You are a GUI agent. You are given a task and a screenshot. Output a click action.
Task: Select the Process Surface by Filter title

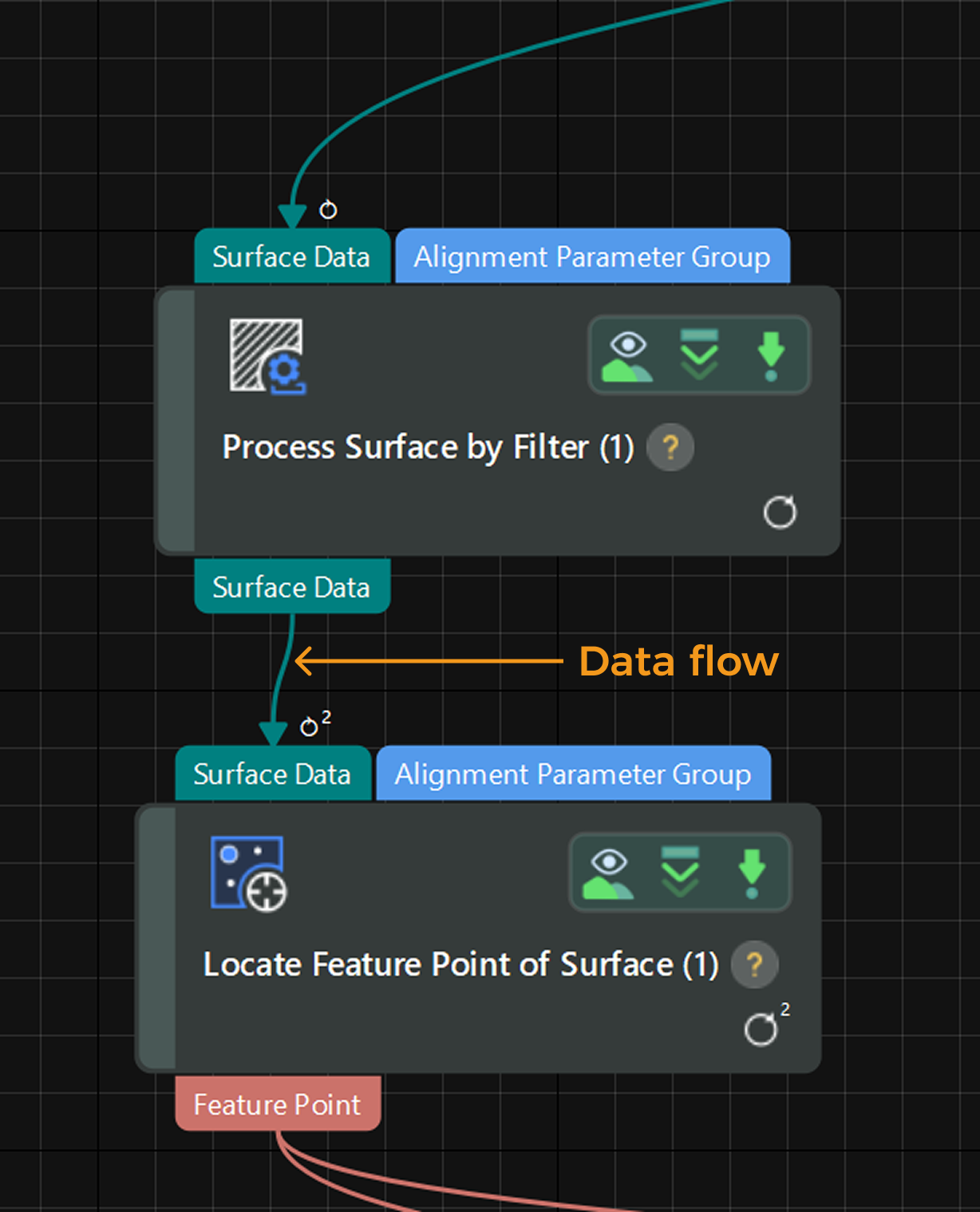coord(428,447)
